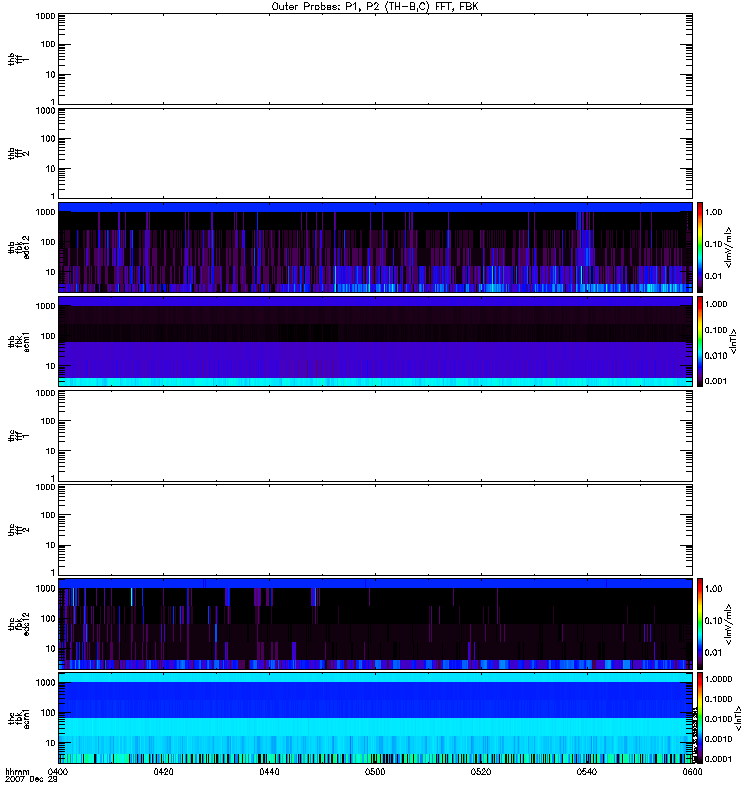Click the thb fbk scm1 spectrogram panel
Image resolution: width=750 pixels, height=800 pixels.
[375, 341]
